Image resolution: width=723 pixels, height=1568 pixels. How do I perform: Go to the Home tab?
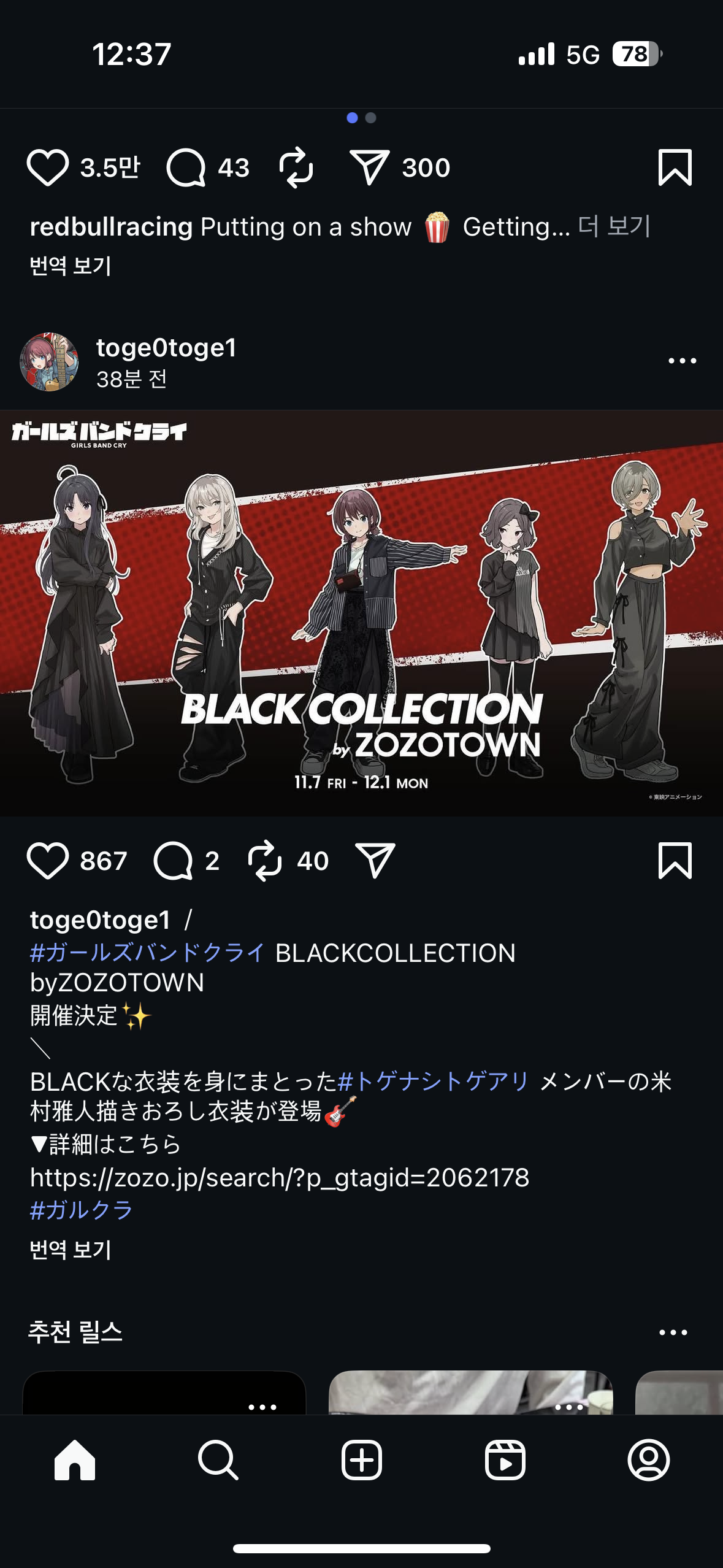click(x=75, y=1460)
